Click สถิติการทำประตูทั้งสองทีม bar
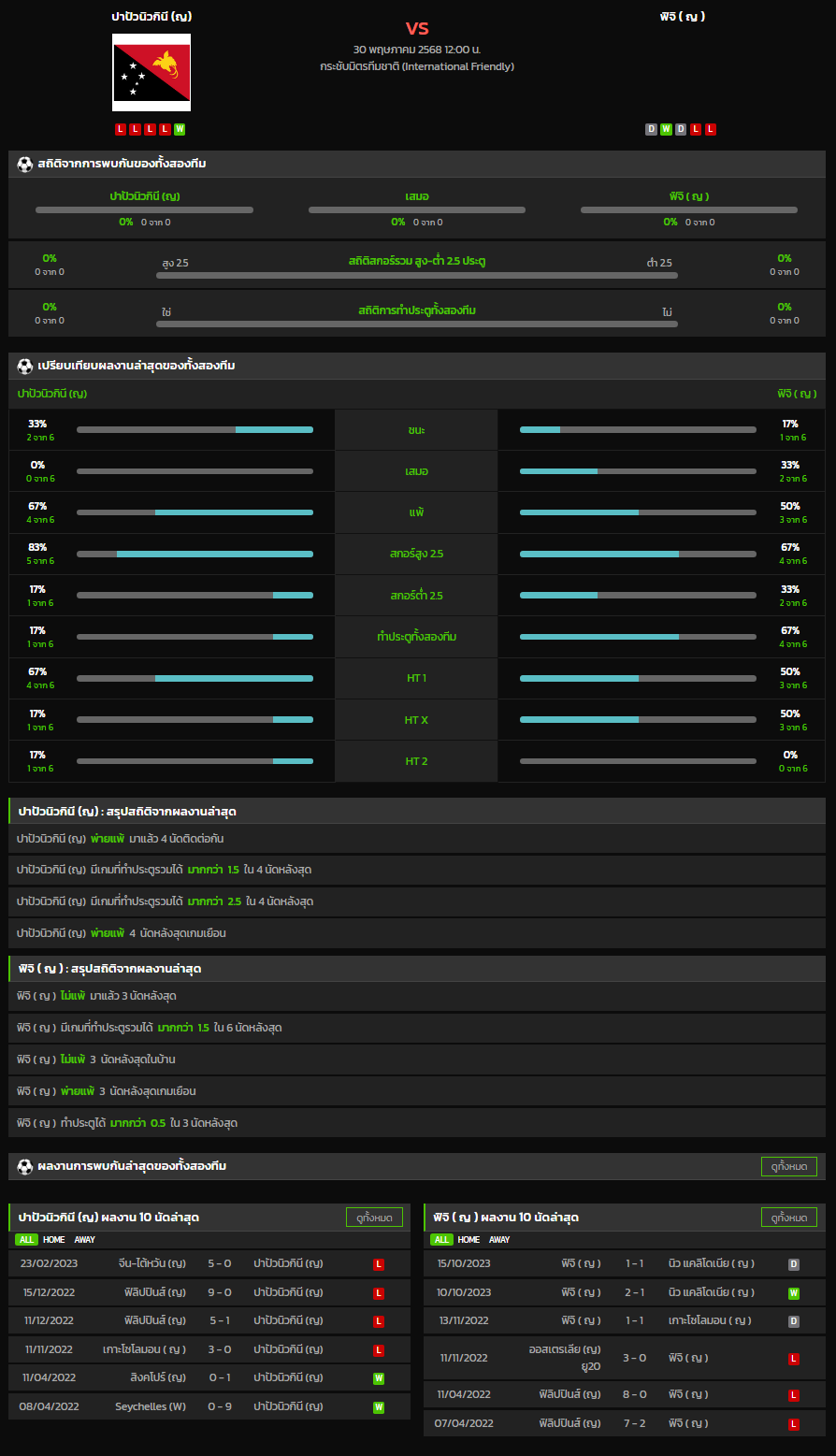Screen dimensions: 836x1456 [x=417, y=324]
